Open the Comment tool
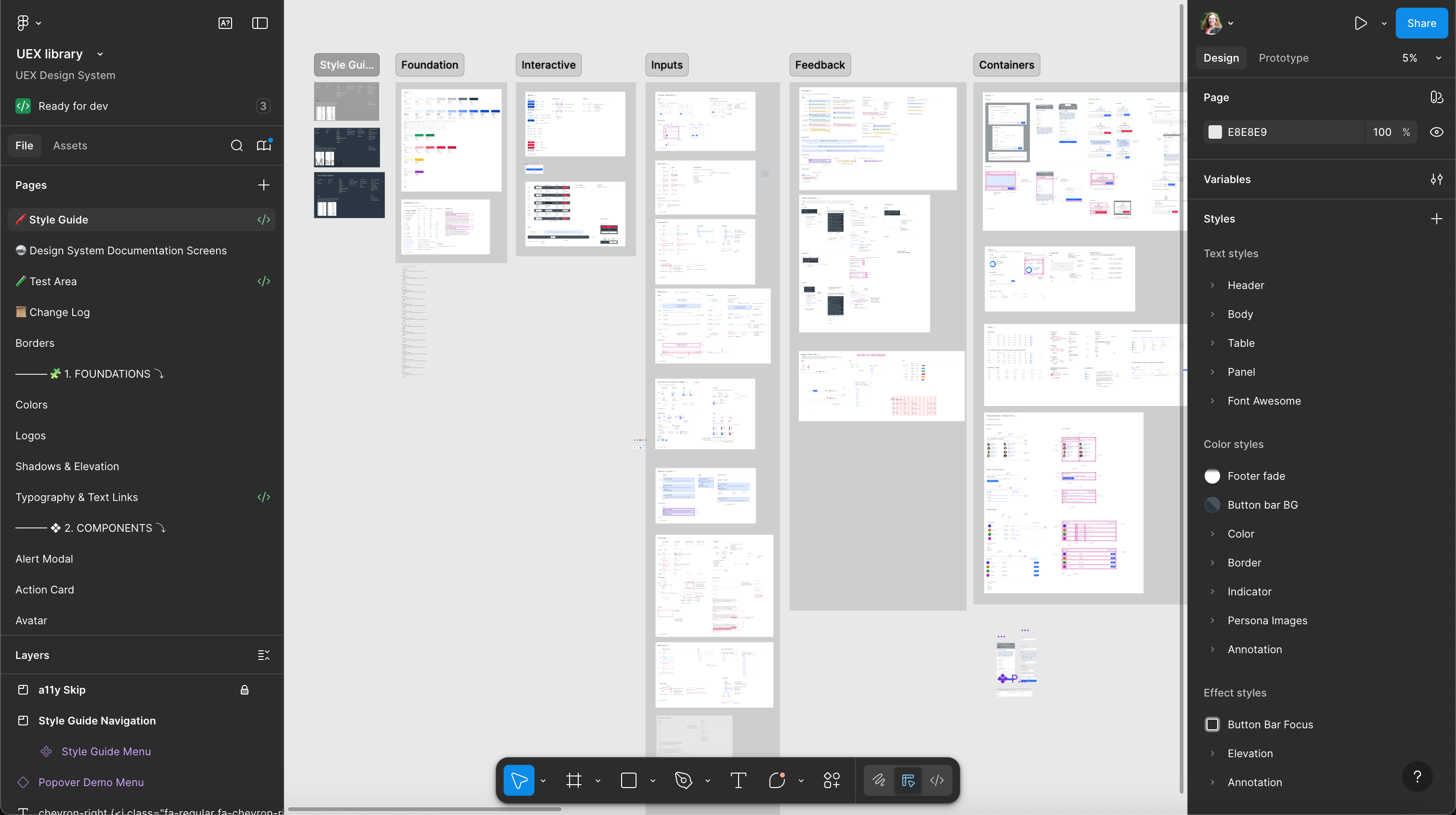 pos(777,780)
